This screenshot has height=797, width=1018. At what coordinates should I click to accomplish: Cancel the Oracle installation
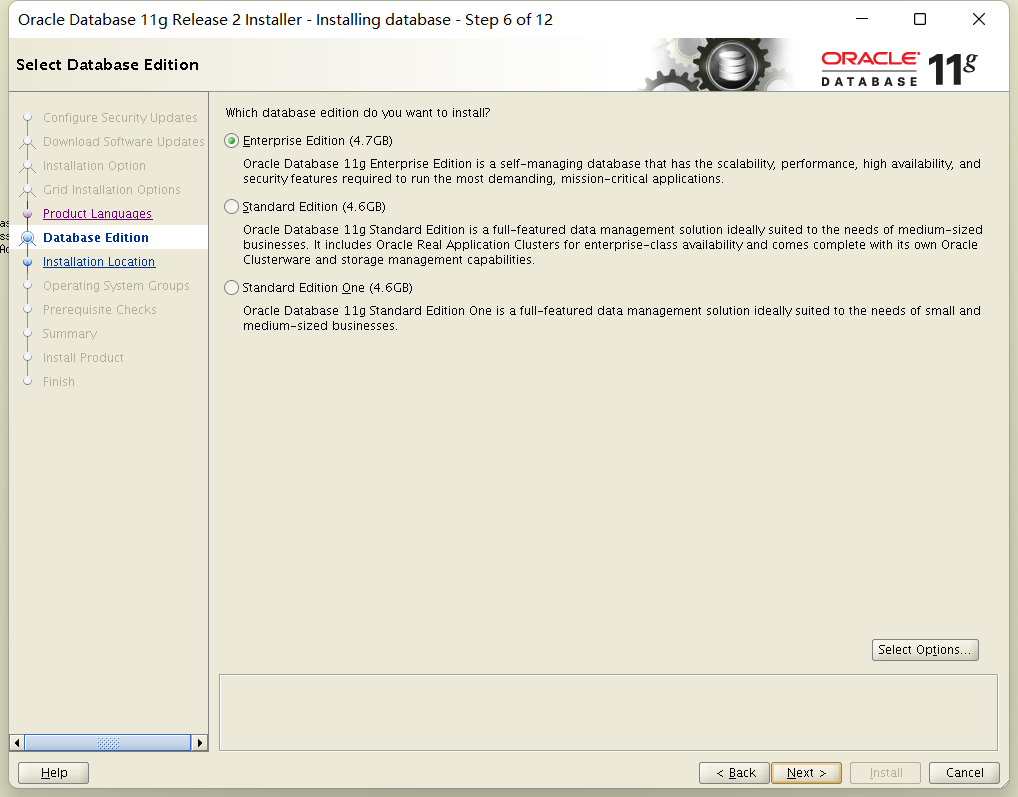pos(964,772)
